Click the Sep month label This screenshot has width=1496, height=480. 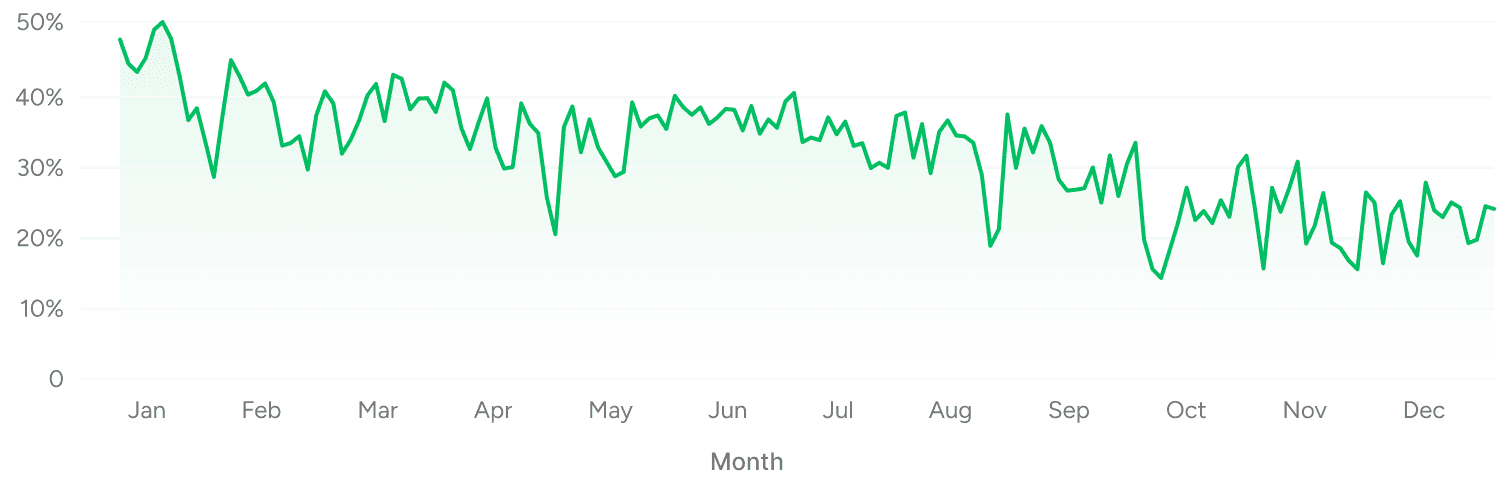(1069, 411)
